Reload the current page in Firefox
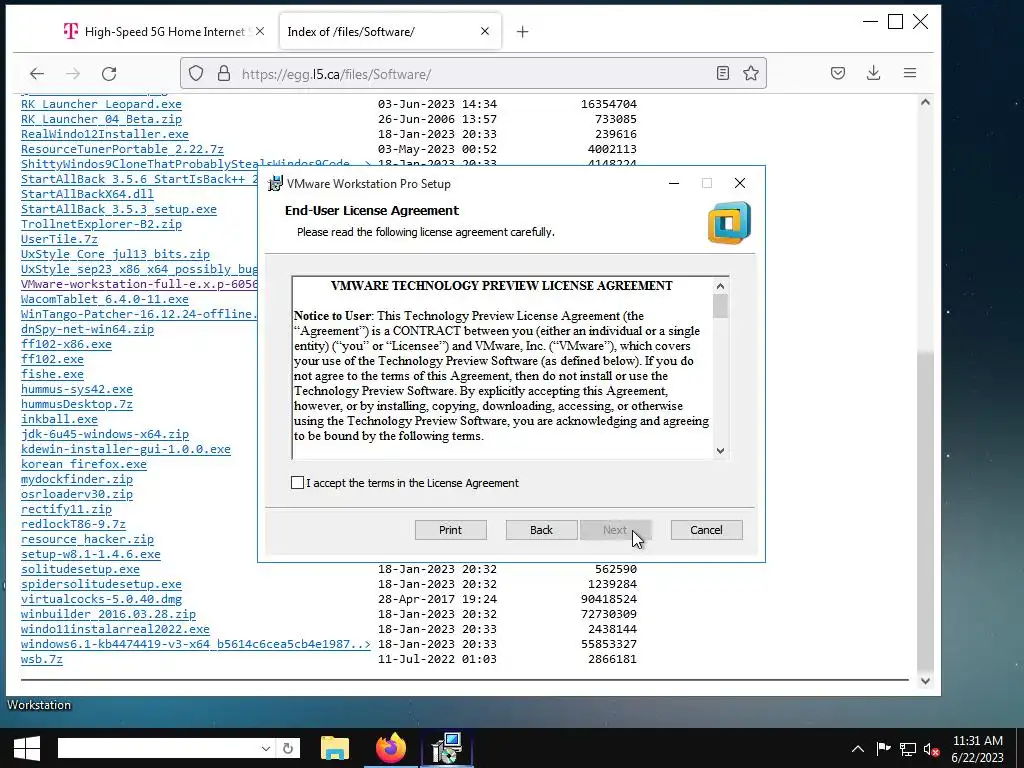The image size is (1024, 768). pyautogui.click(x=109, y=73)
